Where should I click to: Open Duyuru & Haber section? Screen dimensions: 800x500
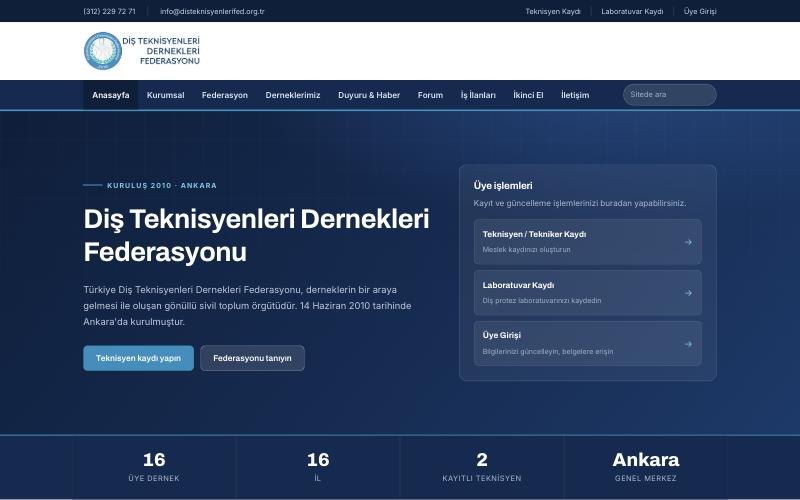[369, 95]
